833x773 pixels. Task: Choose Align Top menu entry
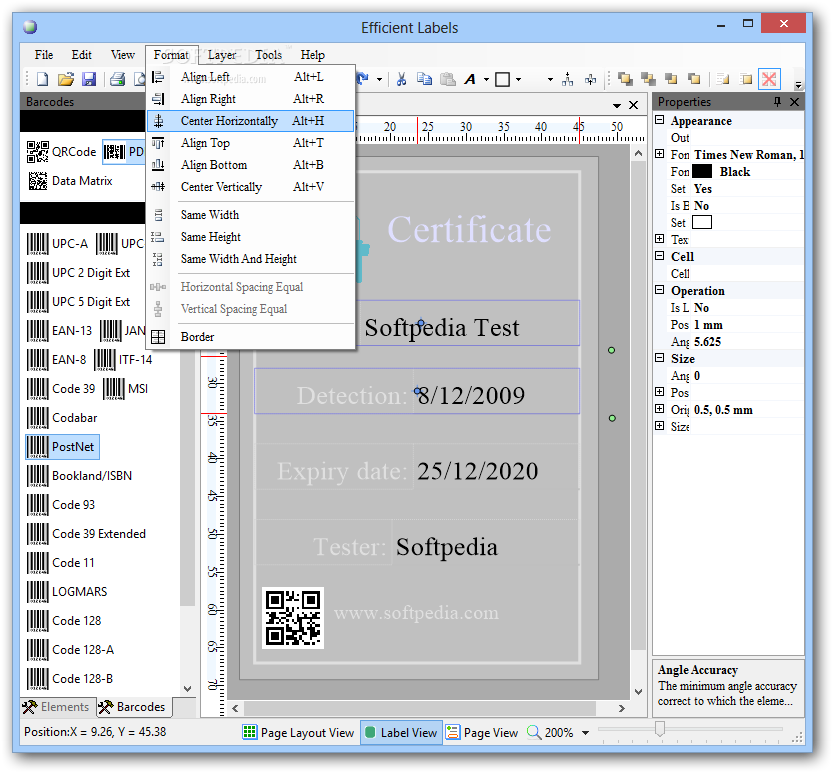[250, 143]
